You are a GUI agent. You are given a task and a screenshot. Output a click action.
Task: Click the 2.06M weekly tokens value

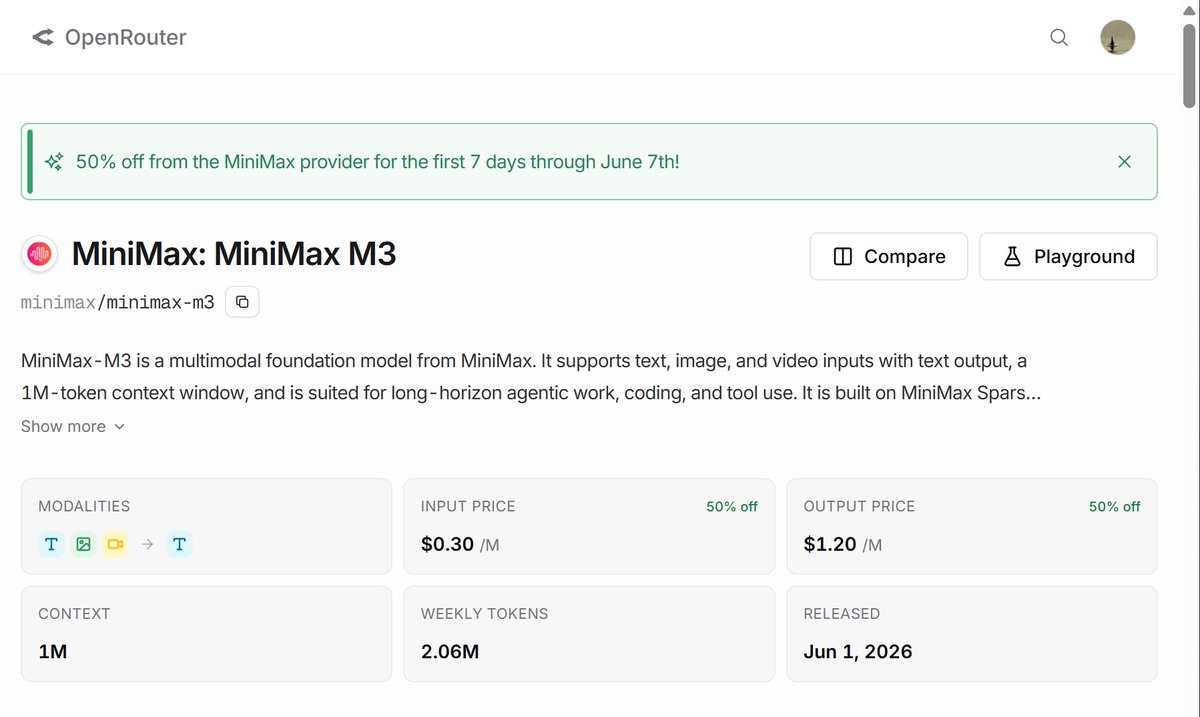pyautogui.click(x=450, y=651)
